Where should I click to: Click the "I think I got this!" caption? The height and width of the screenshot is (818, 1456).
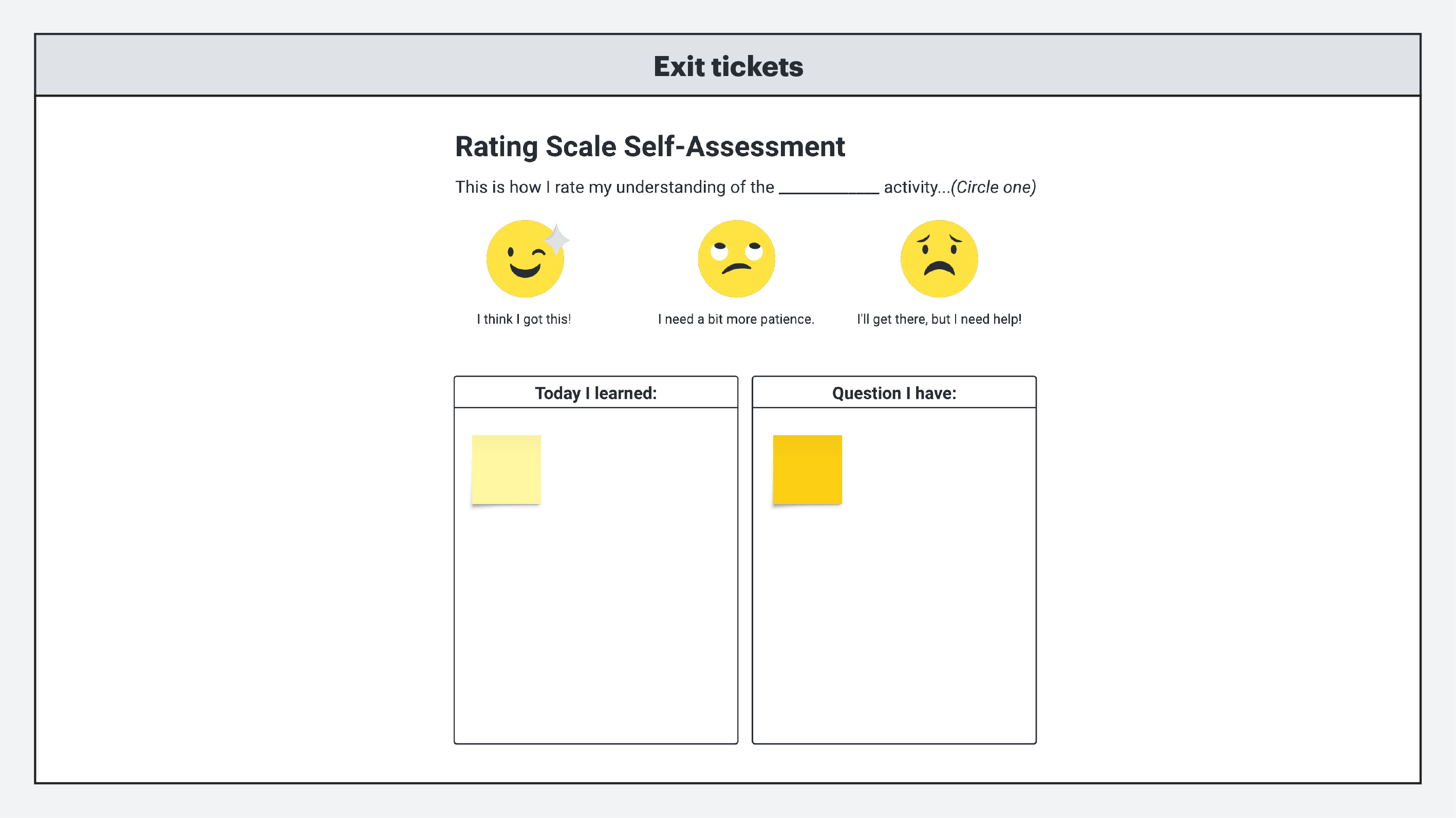(524, 320)
